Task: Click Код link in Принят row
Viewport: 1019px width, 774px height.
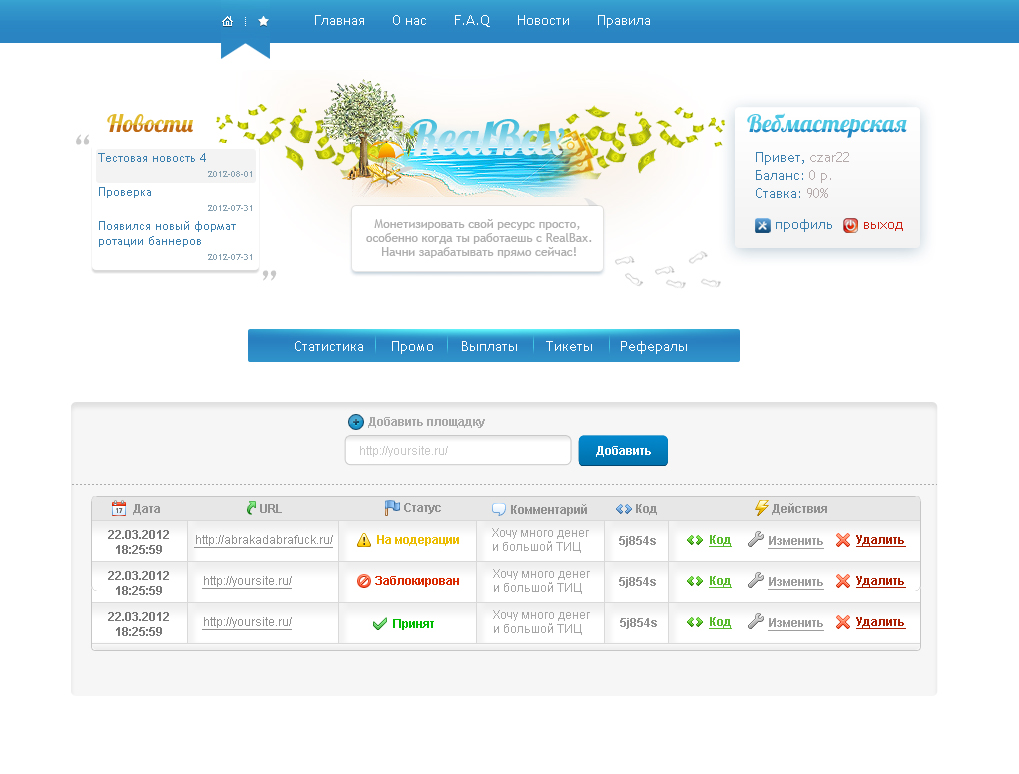Action: click(720, 622)
